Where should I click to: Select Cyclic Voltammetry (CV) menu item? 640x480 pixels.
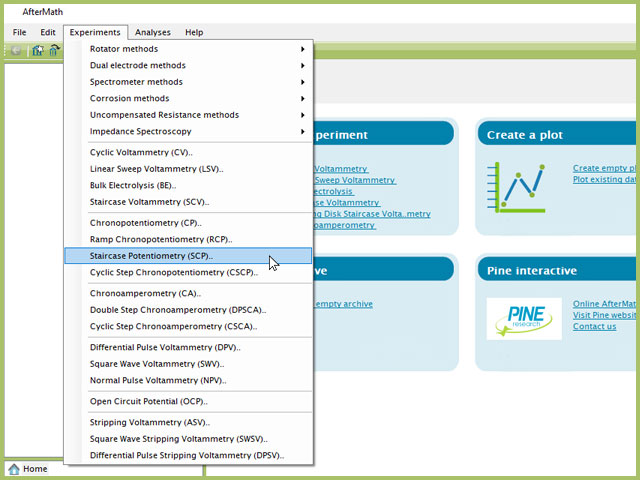tap(189, 152)
